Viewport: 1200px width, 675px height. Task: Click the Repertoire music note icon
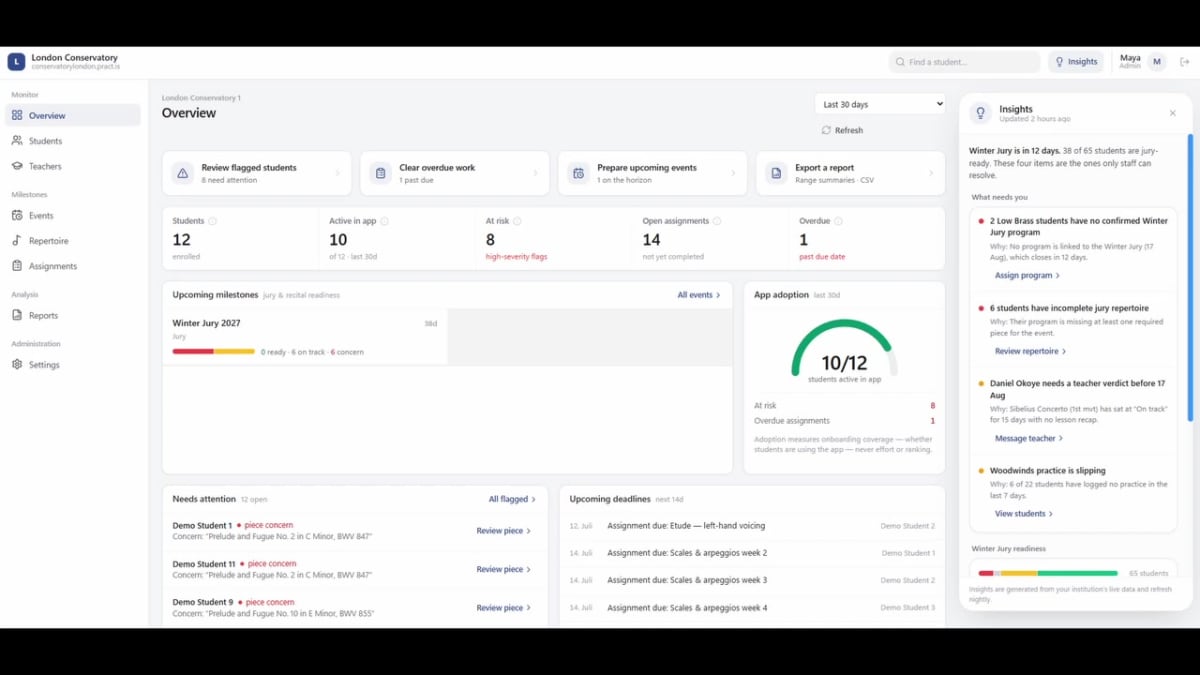click(17, 241)
